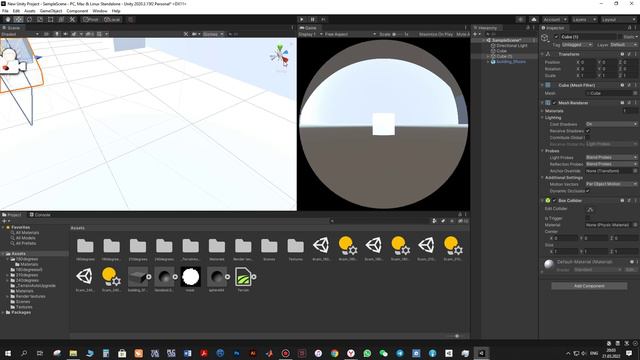Expand the Packages folder in Project tree
Screen dimensions: 640x360
point(3,312)
